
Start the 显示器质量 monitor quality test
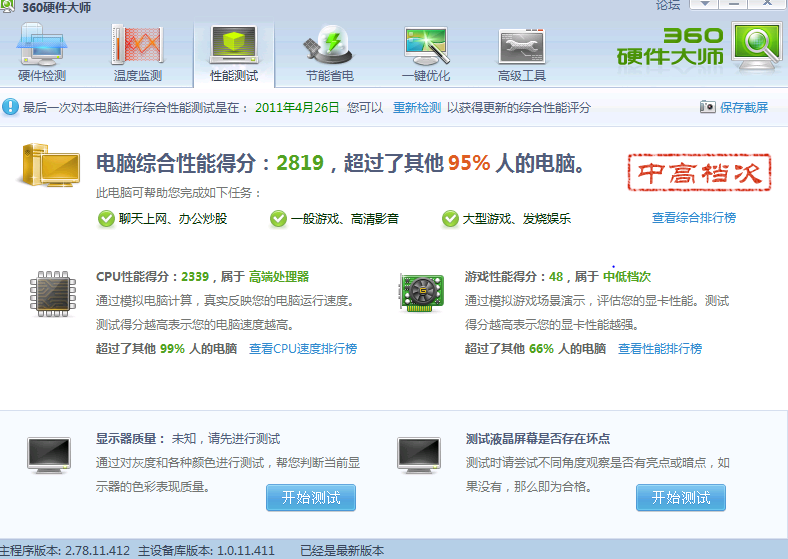tap(310, 497)
